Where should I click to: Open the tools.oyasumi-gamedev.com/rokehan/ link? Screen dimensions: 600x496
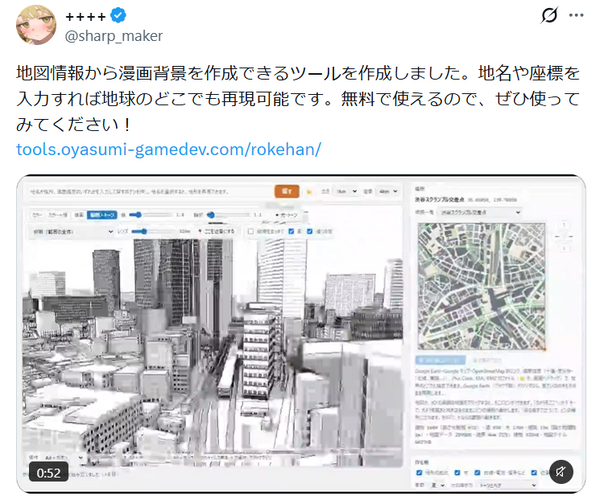pyautogui.click(x=168, y=149)
